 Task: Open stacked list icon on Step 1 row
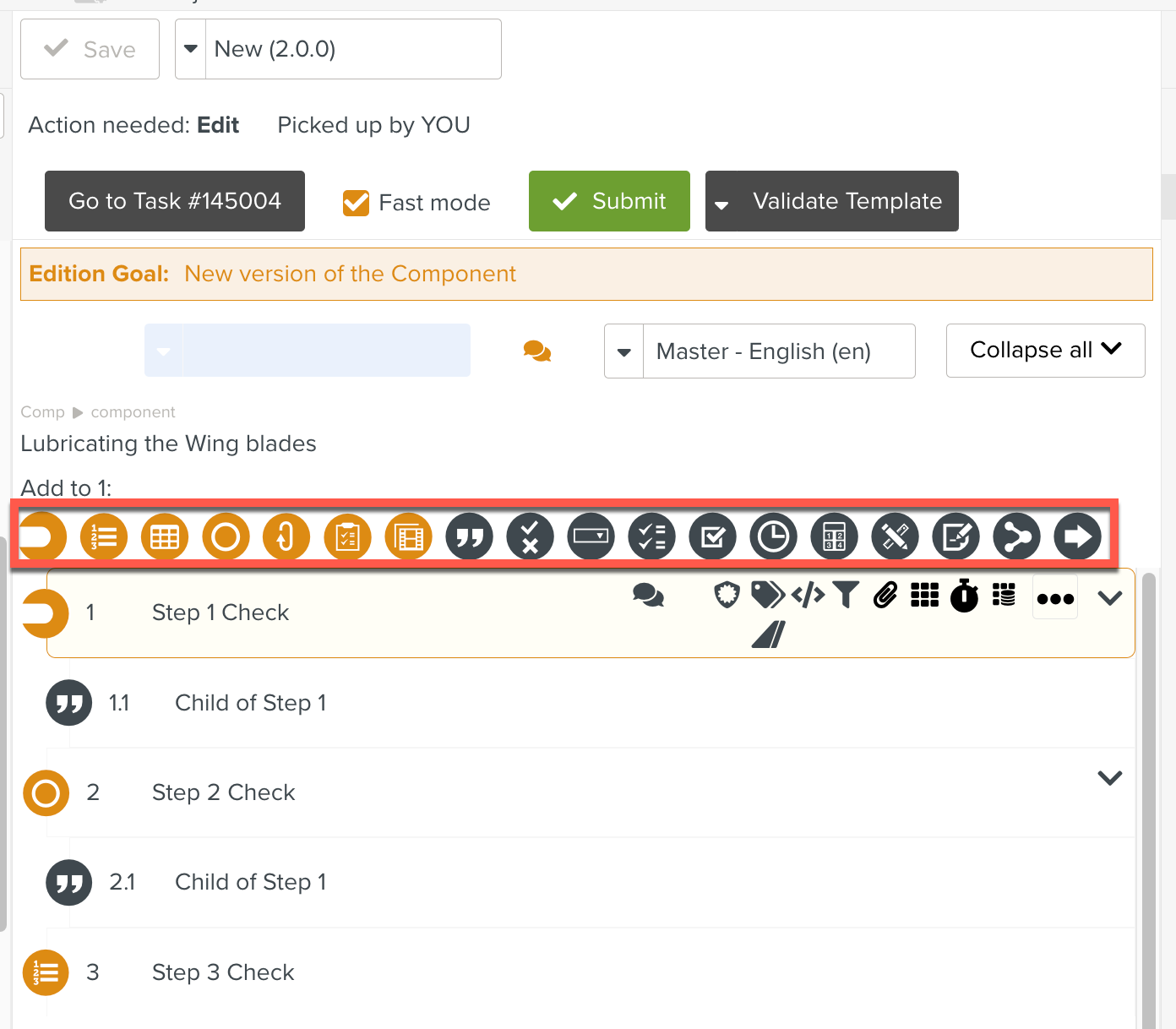(x=1004, y=596)
